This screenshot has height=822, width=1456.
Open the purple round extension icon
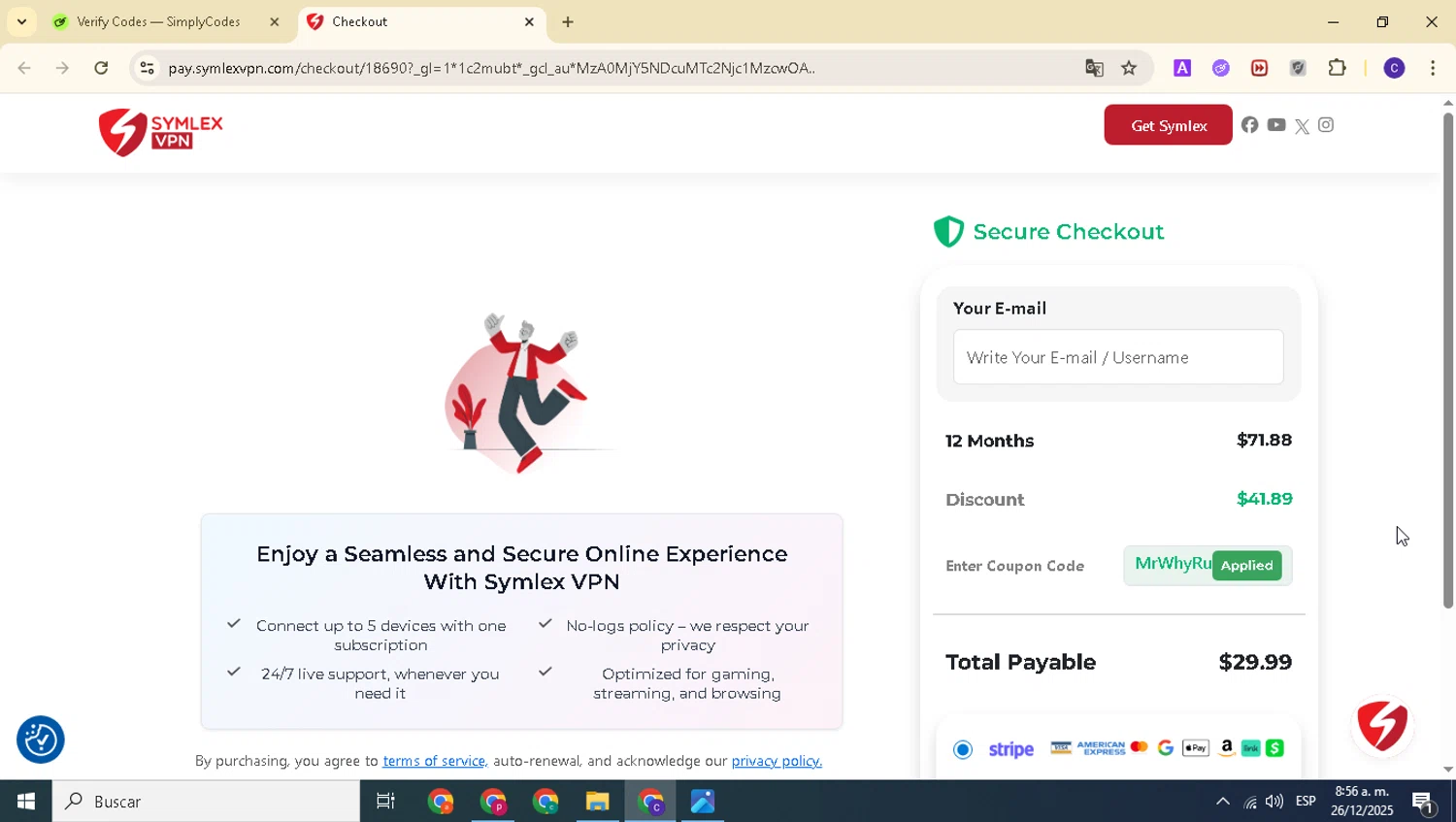1221,68
